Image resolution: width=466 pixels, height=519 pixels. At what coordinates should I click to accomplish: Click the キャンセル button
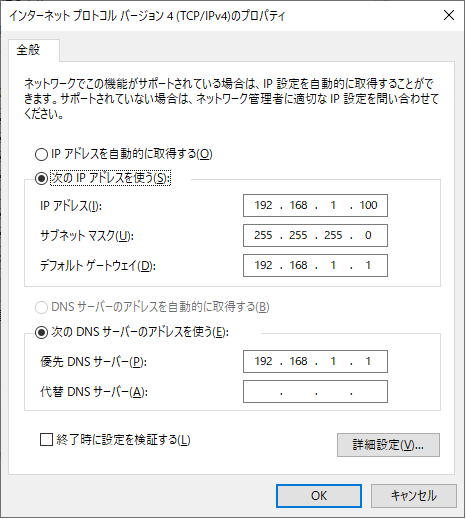coord(414,496)
